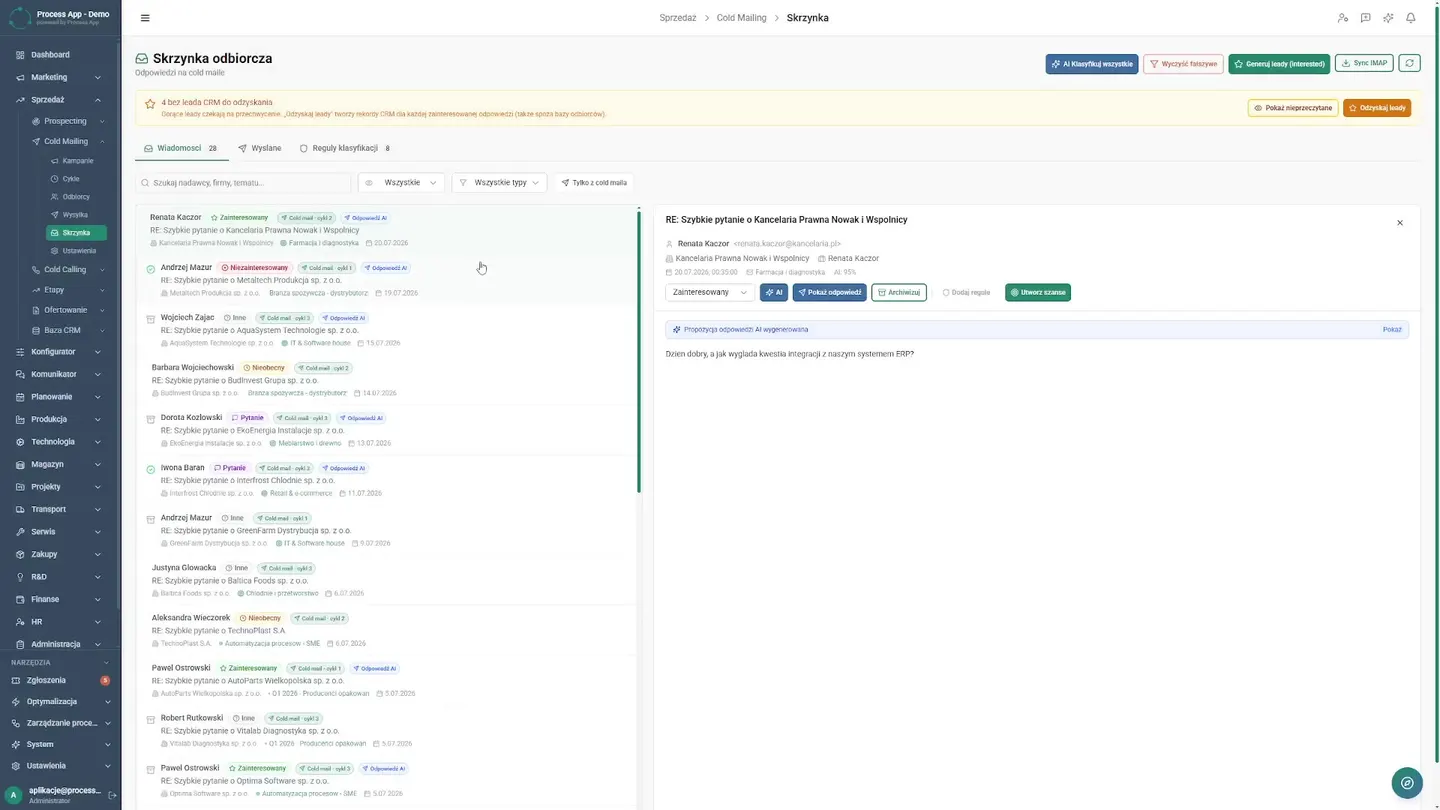Open Ustawienia under Cold Mailing
The width and height of the screenshot is (1440, 810).
pyautogui.click(x=77, y=251)
